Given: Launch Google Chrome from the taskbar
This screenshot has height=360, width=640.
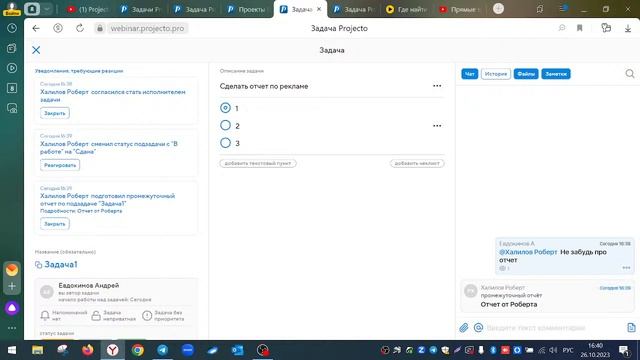Looking at the screenshot, I should (138, 350).
